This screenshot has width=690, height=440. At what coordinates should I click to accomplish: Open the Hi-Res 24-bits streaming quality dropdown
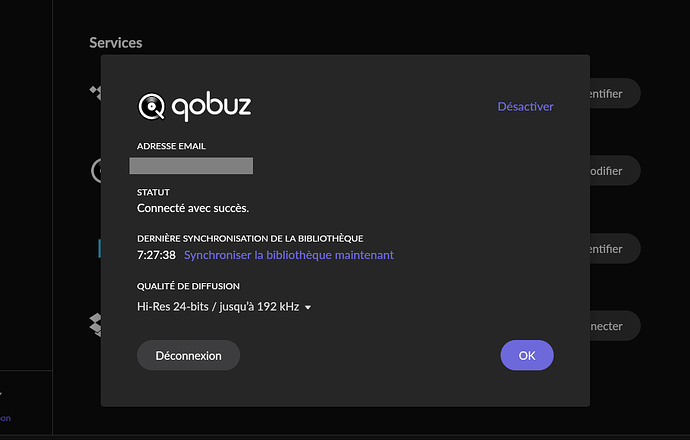coord(224,307)
